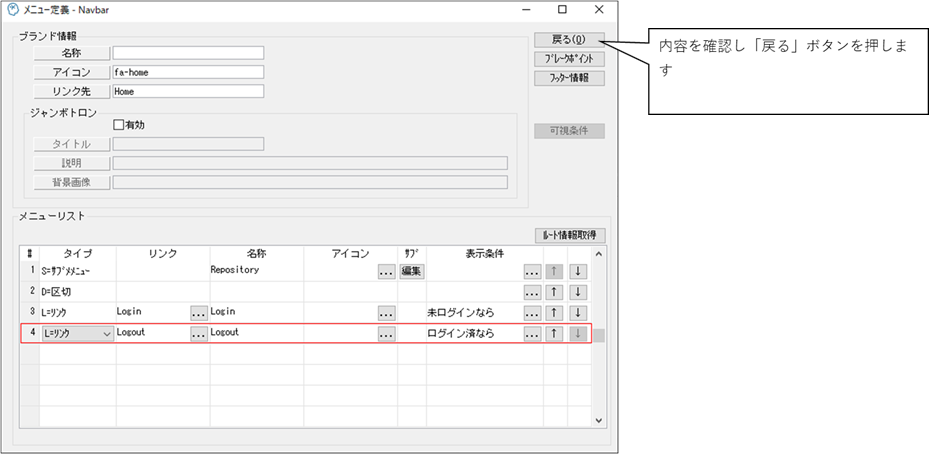Move row 1 down with arrow
Image resolution: width=929 pixels, height=454 pixels.
pyautogui.click(x=579, y=271)
